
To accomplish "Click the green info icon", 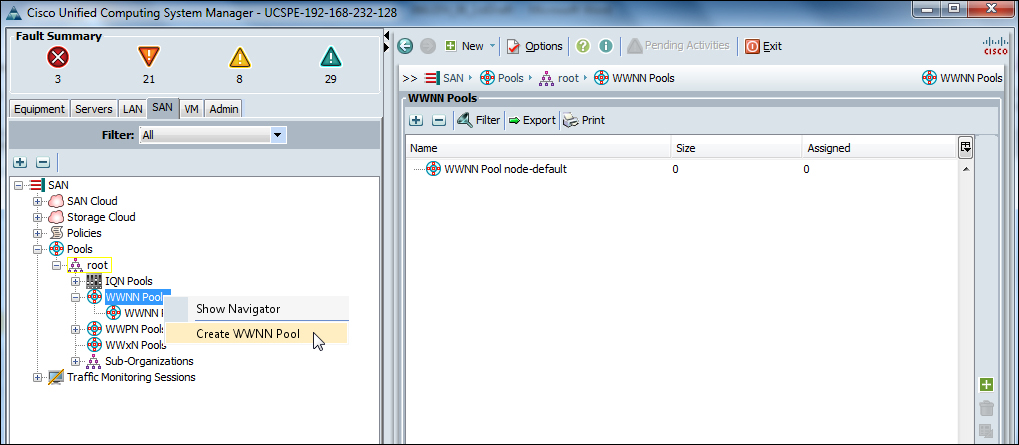I will (x=606, y=46).
